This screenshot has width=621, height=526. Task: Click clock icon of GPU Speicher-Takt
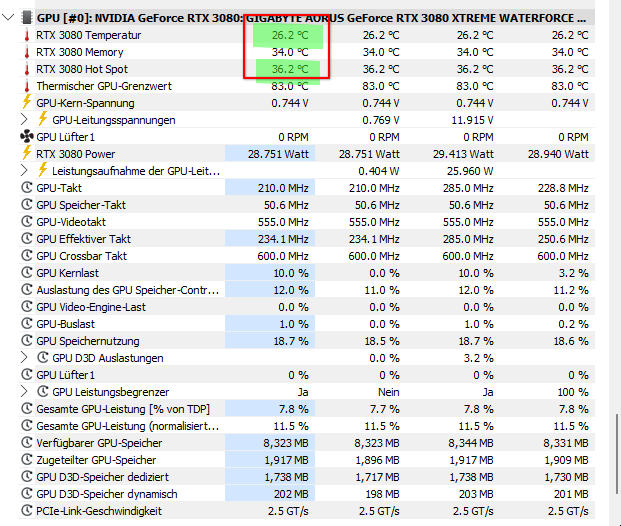(x=27, y=204)
